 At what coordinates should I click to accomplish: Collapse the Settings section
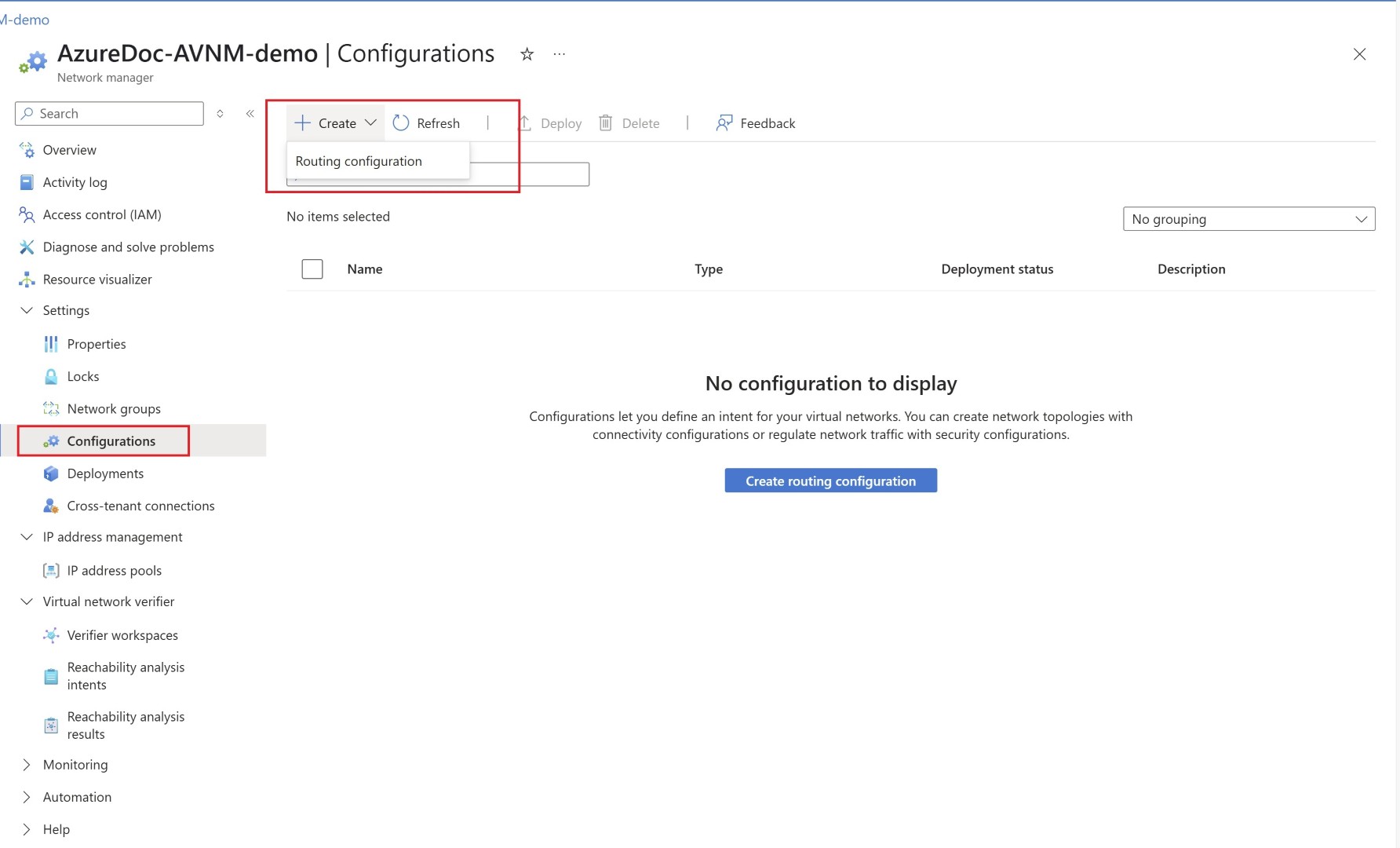coord(27,311)
